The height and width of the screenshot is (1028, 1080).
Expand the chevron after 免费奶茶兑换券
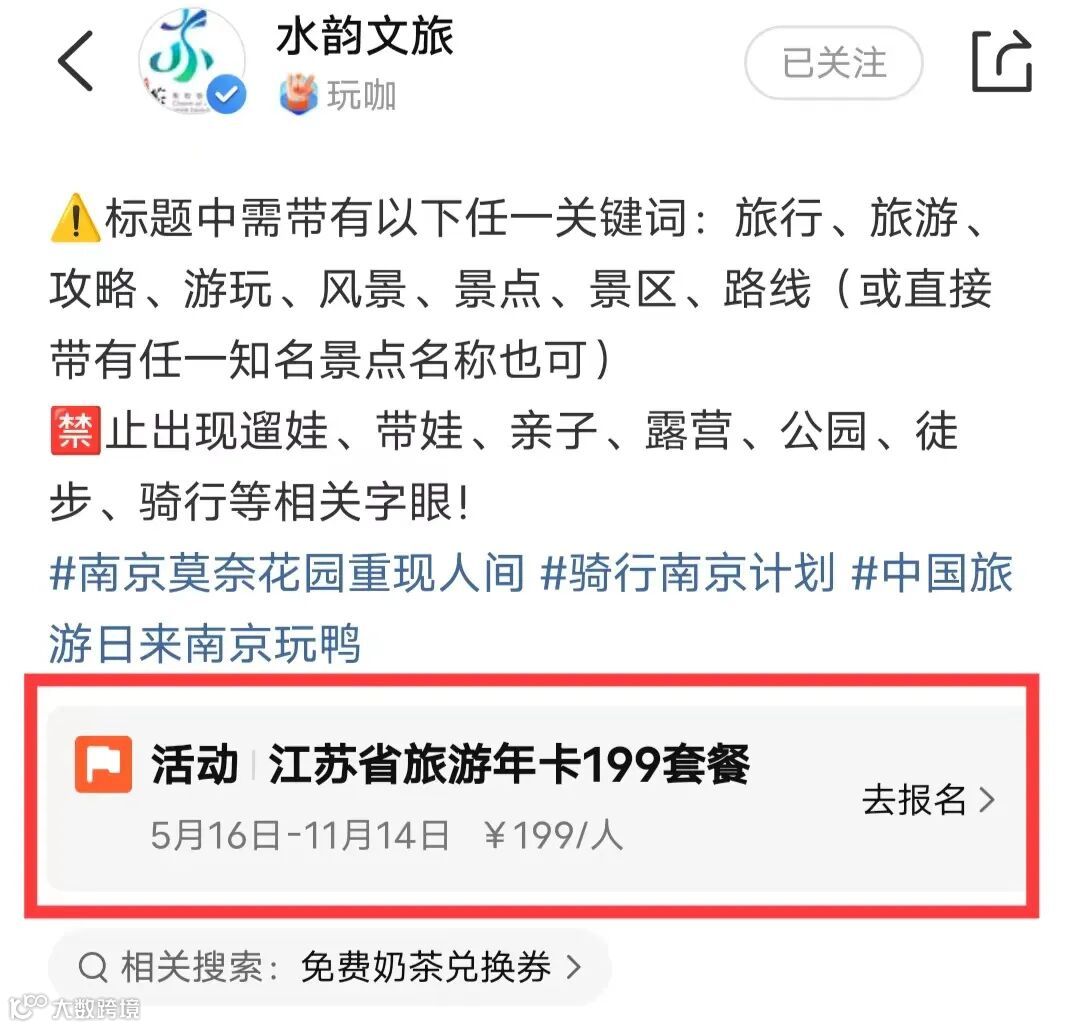[x=573, y=967]
